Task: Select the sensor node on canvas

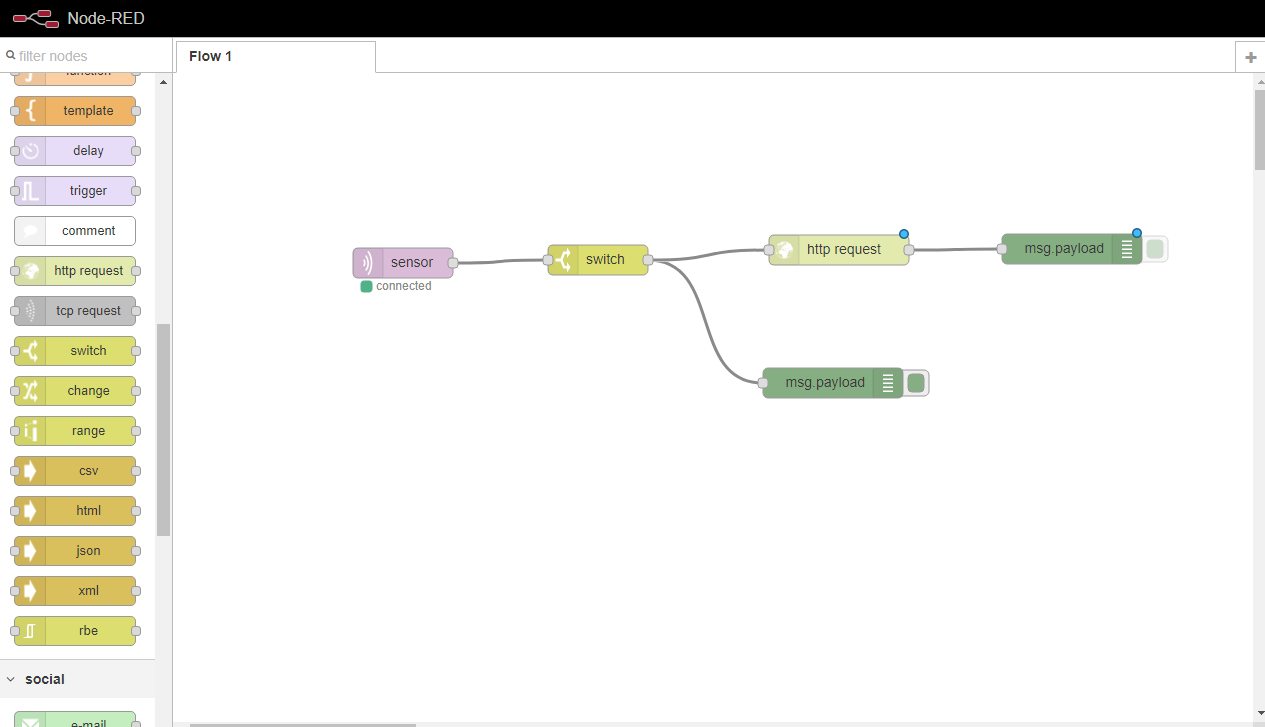Action: pos(403,263)
